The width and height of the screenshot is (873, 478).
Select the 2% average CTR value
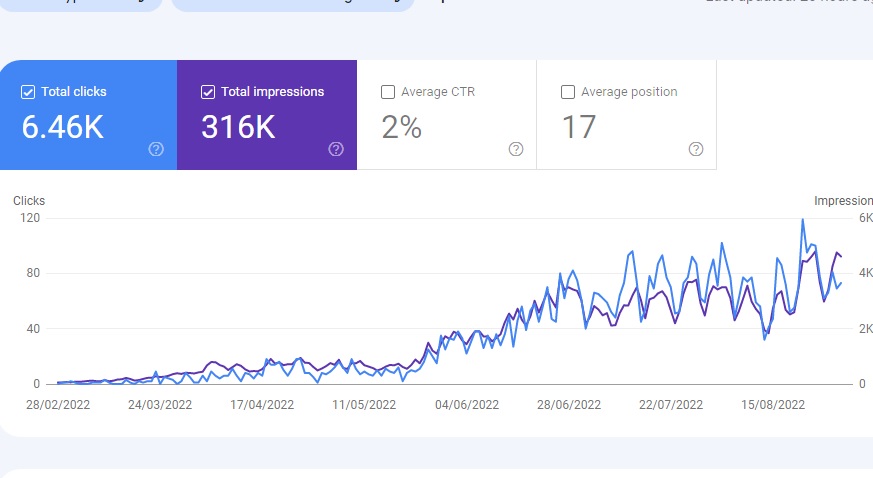coord(402,127)
